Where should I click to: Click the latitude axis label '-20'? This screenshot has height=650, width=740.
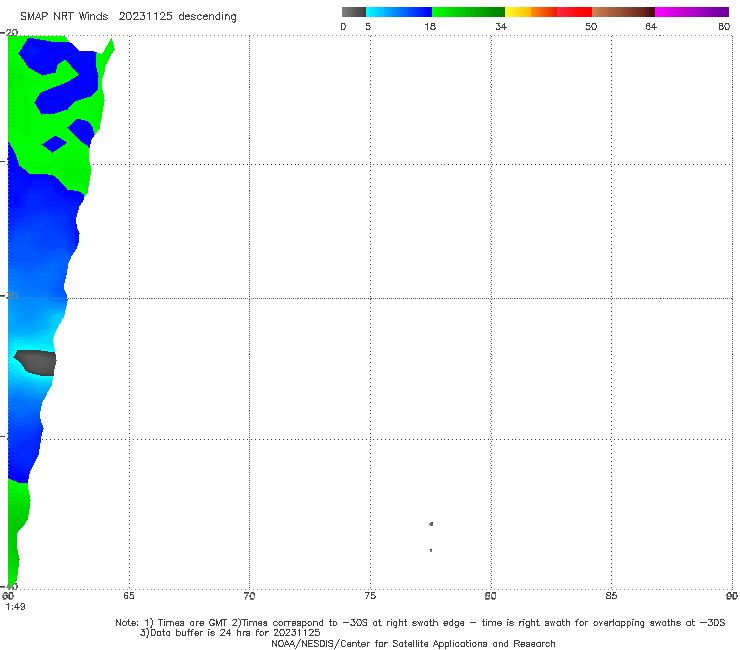tap(9, 32)
